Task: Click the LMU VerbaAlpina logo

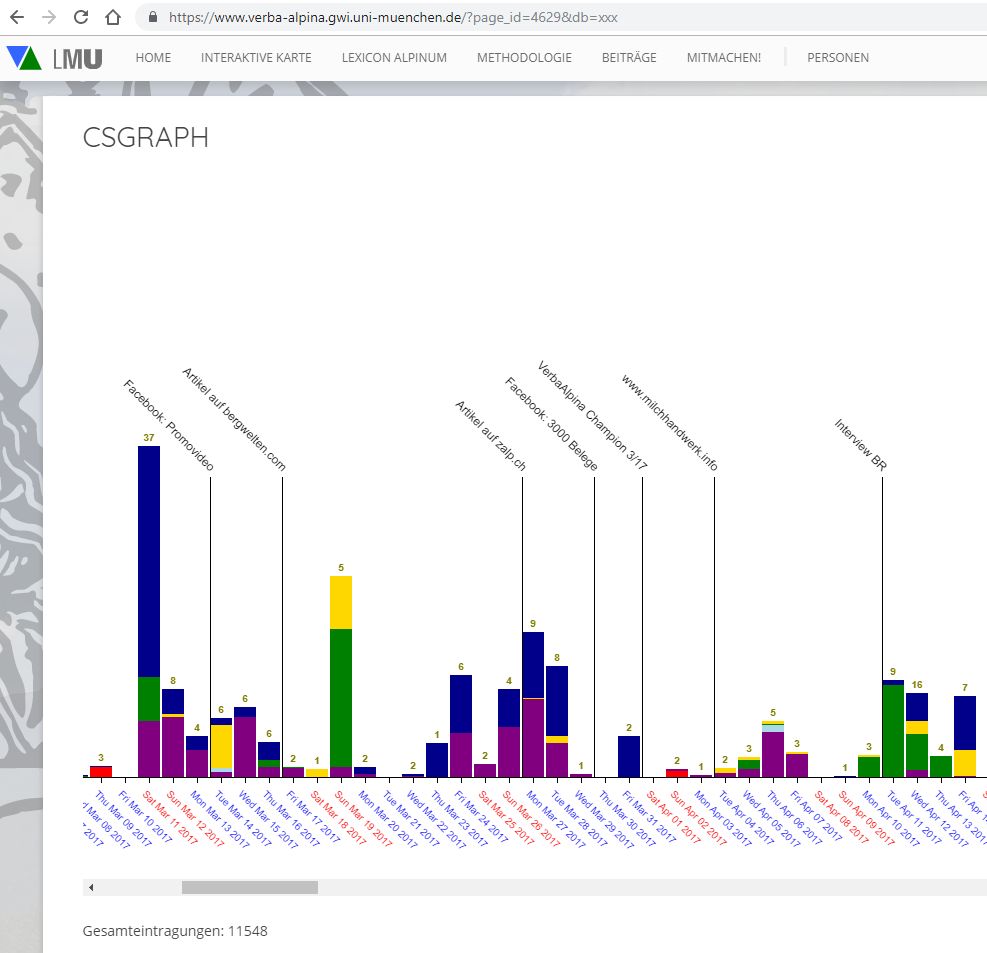Action: (54, 58)
